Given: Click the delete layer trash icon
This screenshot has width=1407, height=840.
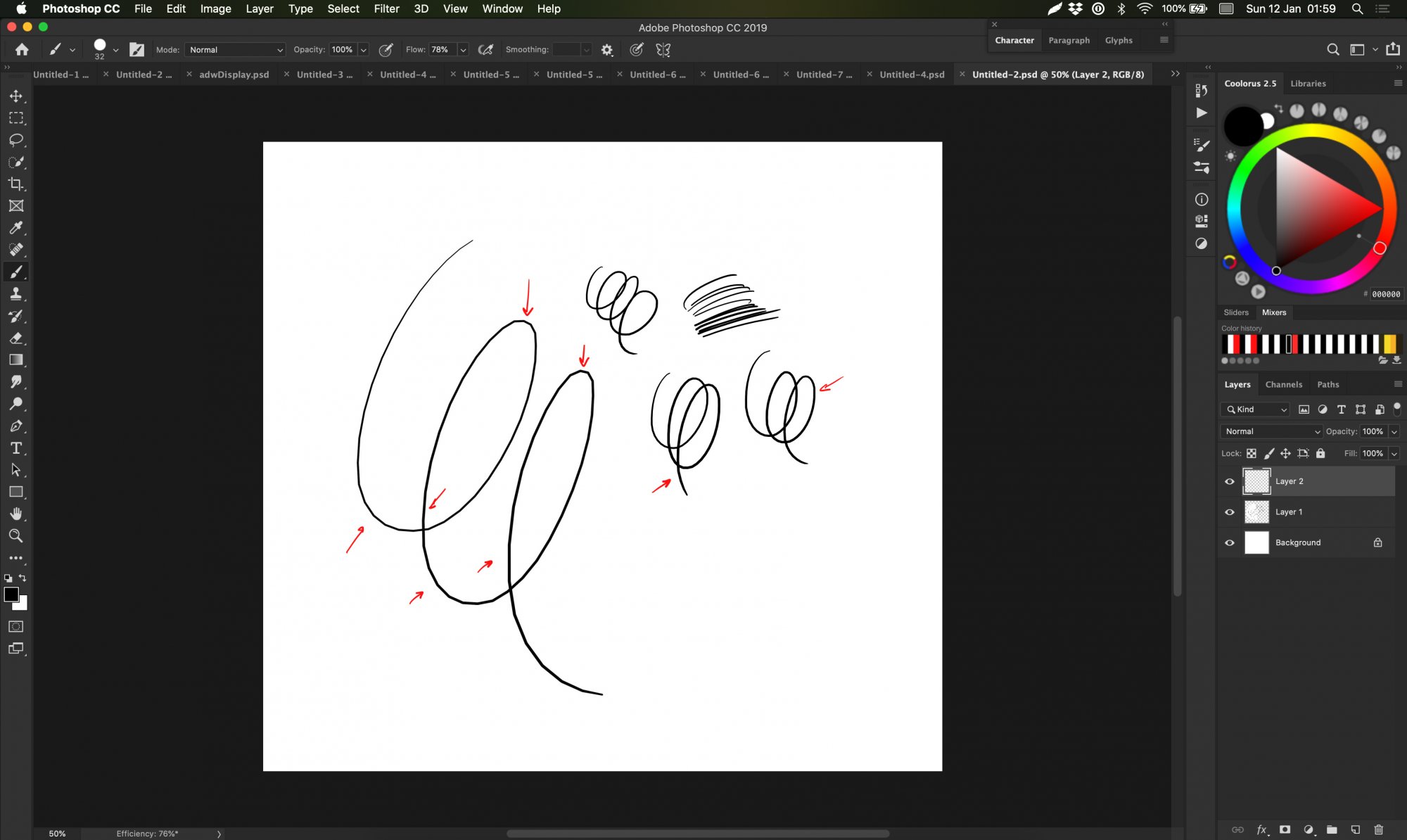Looking at the screenshot, I should [x=1377, y=829].
